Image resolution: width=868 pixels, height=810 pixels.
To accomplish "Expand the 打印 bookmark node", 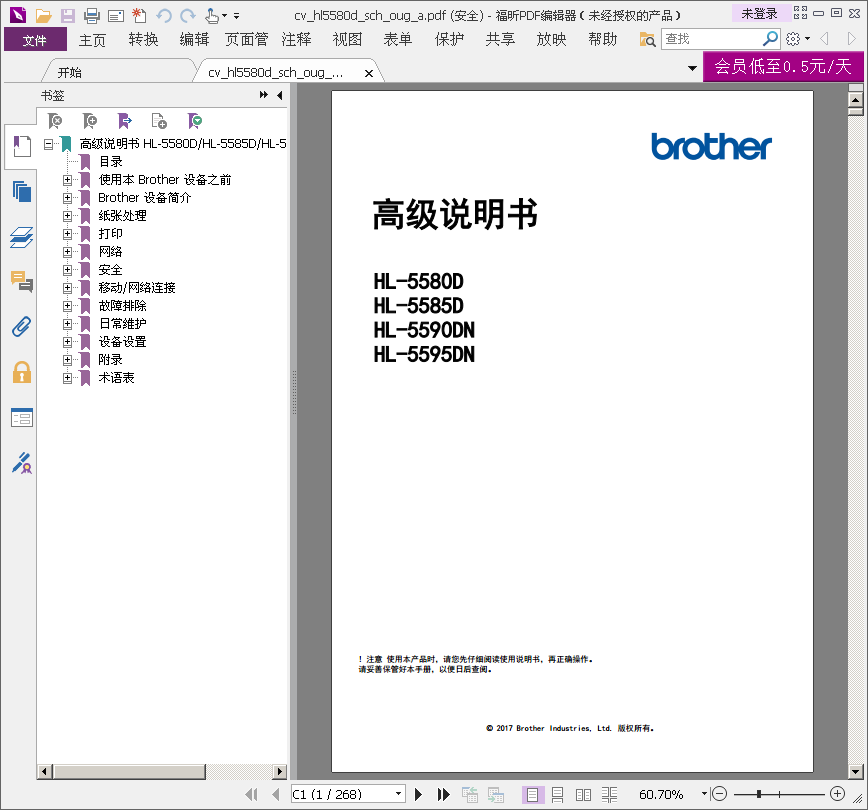I will 68,234.
